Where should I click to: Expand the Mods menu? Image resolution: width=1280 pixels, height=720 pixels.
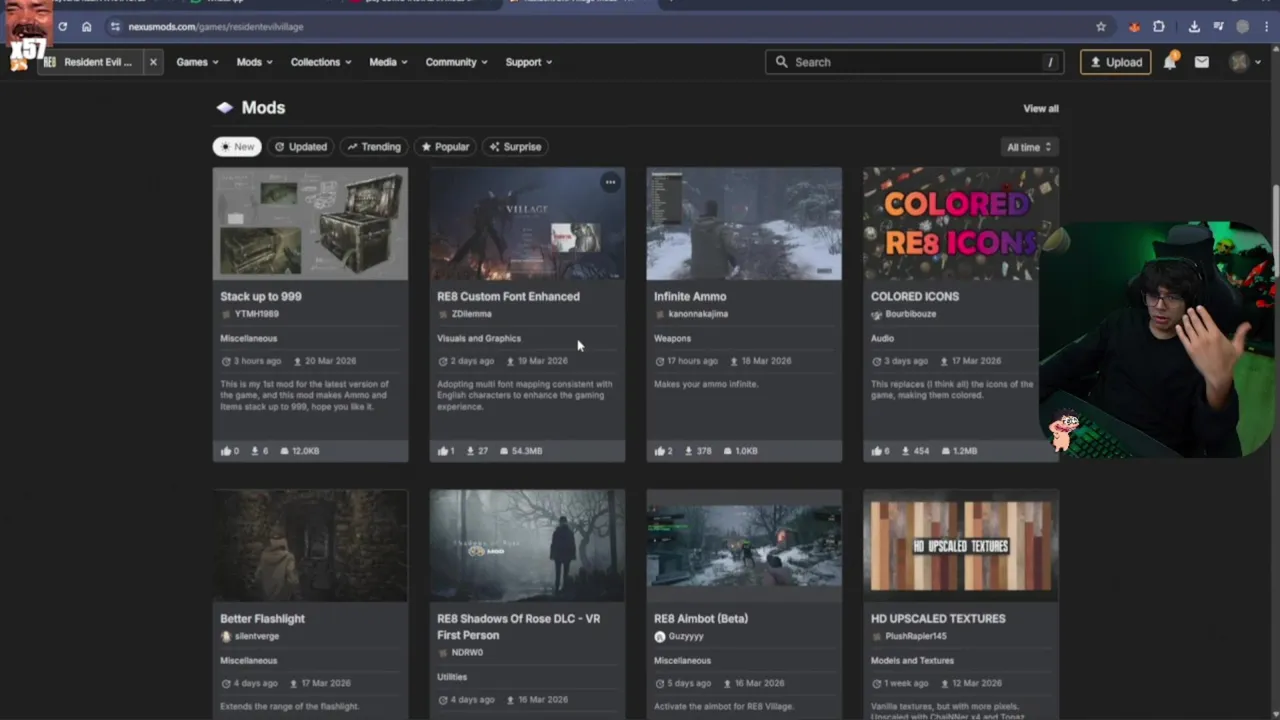(255, 62)
